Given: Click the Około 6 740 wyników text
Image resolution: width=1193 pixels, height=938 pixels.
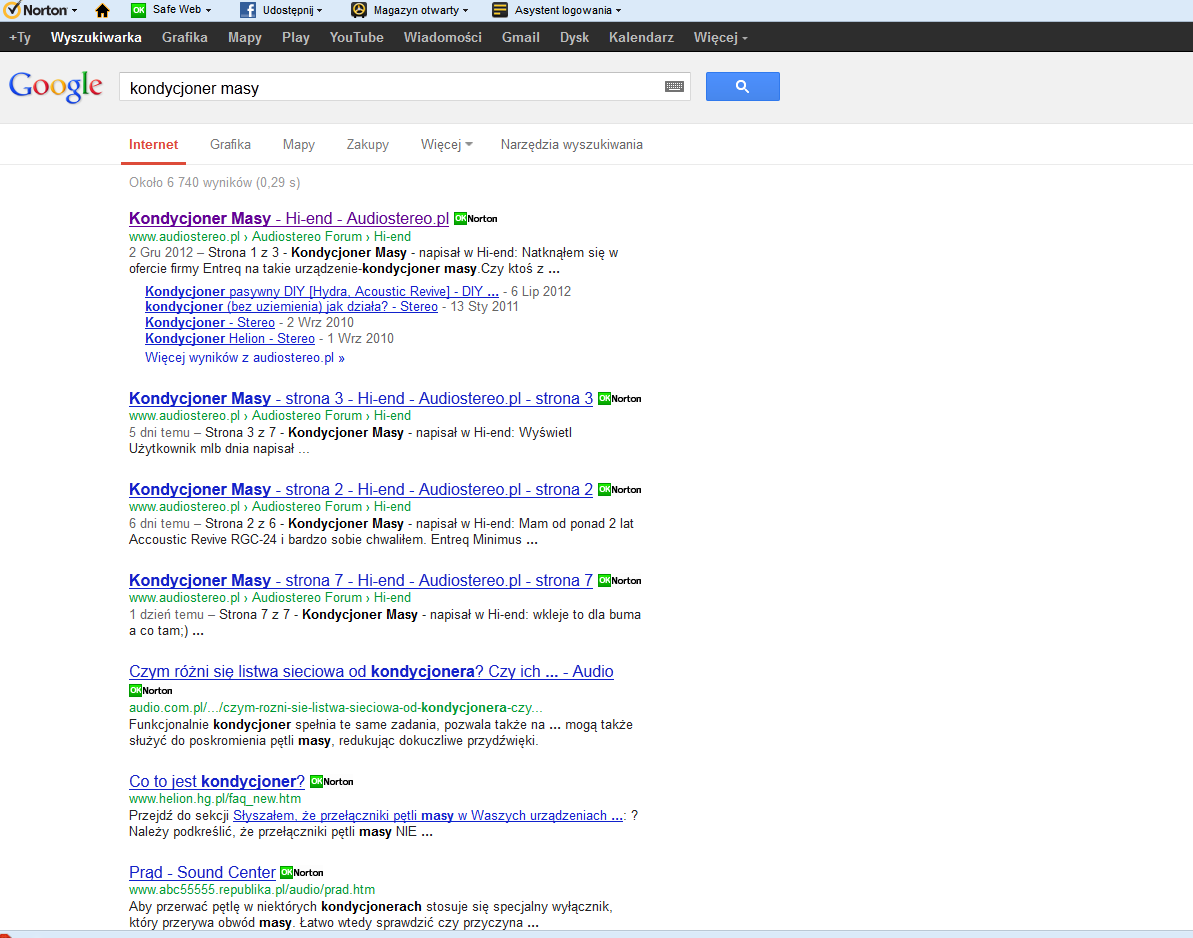Looking at the screenshot, I should [x=215, y=183].
